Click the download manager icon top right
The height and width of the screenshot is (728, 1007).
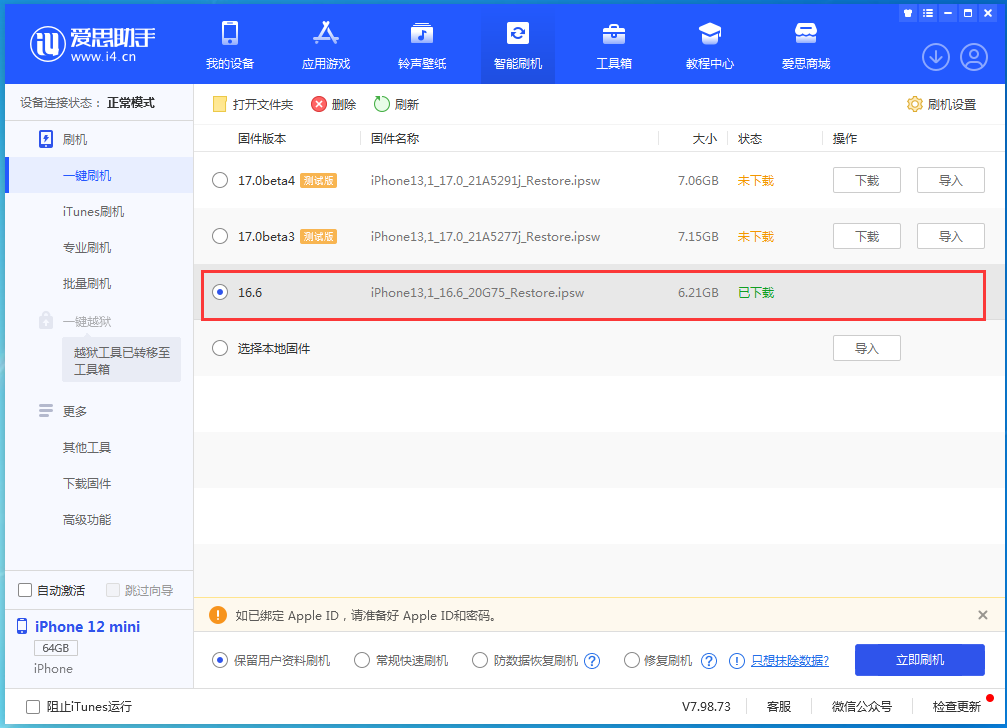(x=935, y=57)
